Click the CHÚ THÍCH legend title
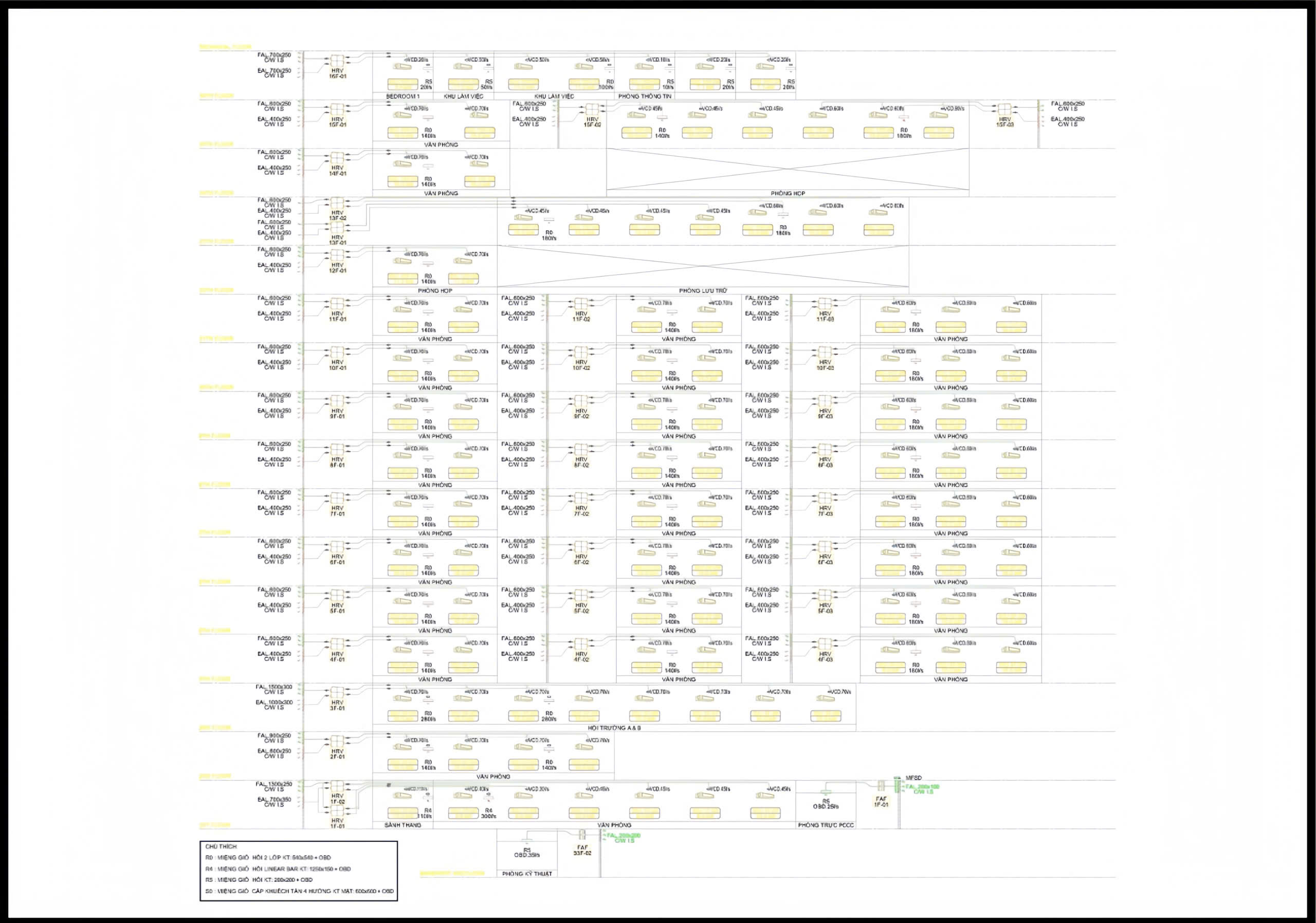 tap(221, 846)
